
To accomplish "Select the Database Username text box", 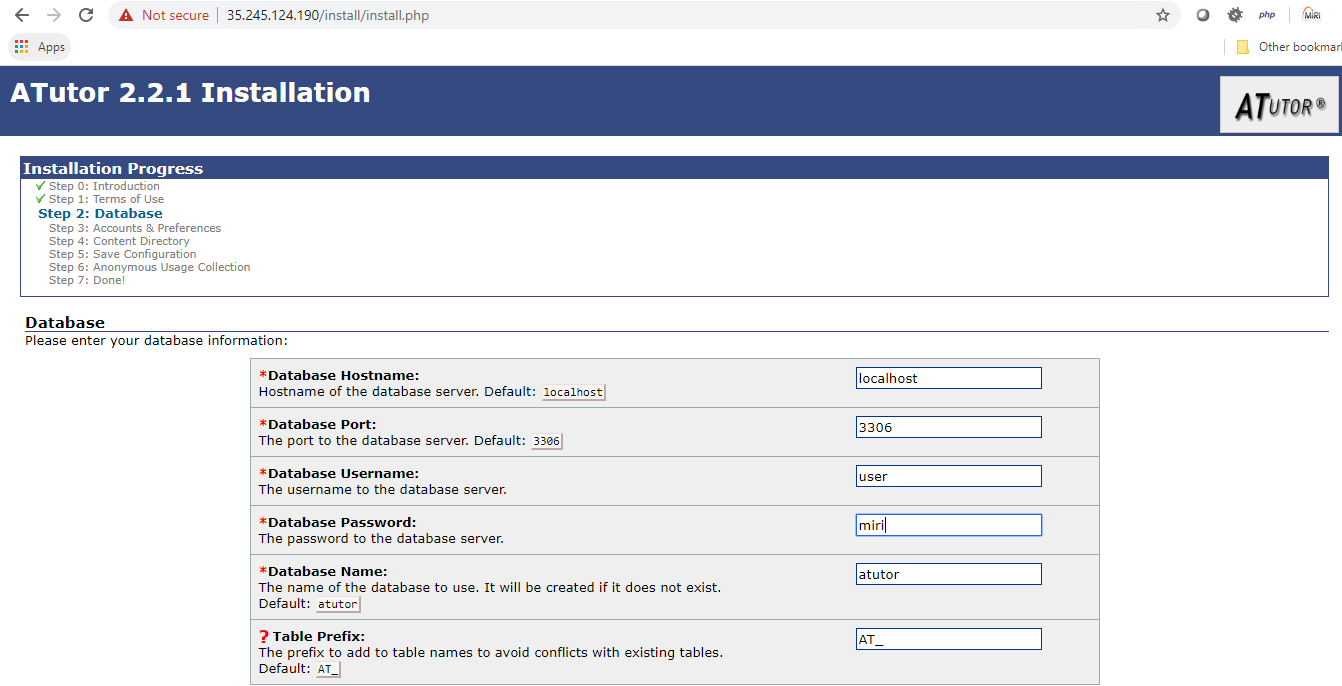I will click(x=948, y=476).
